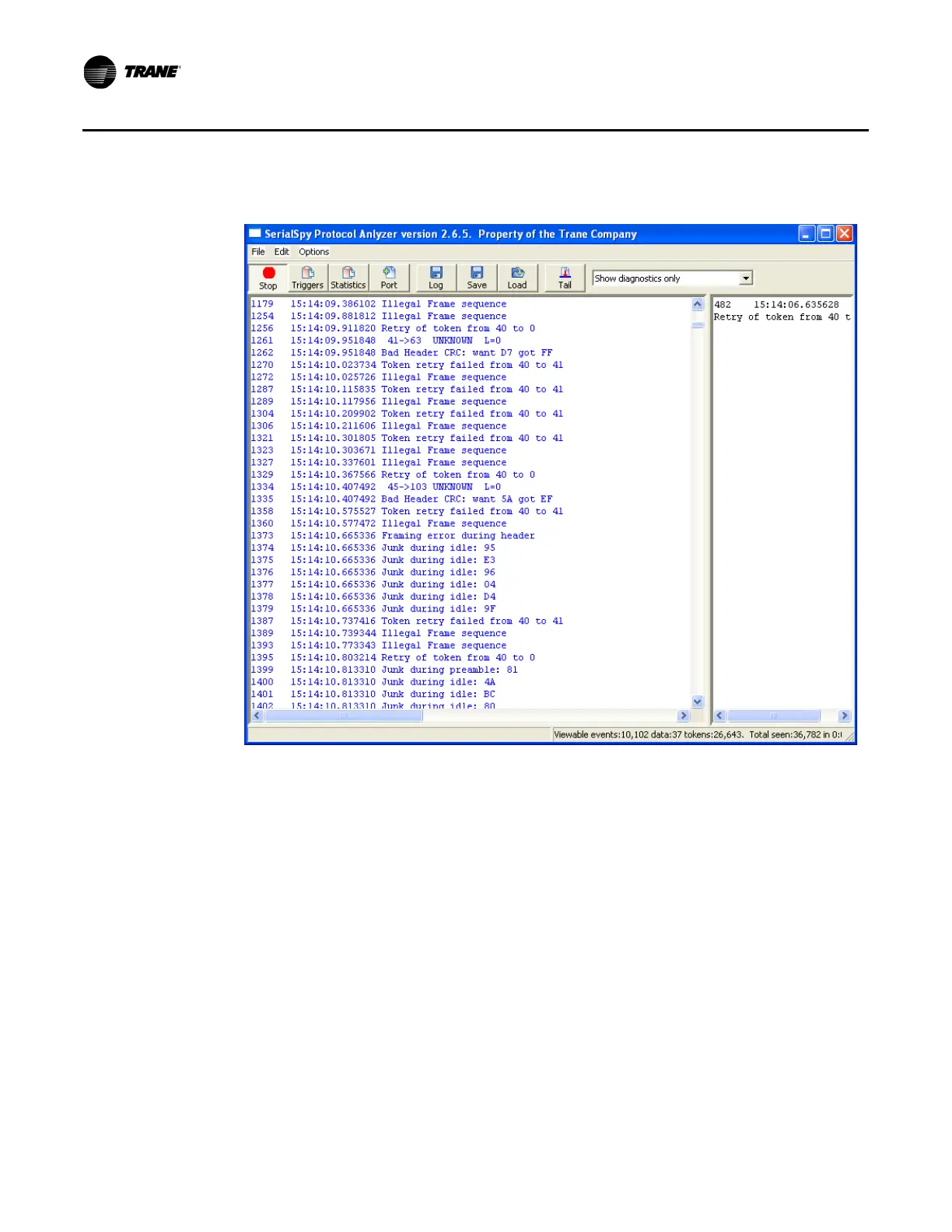Click the right pane scroll left arrow
Viewport: 952px width, 1232px height.
tap(720, 716)
